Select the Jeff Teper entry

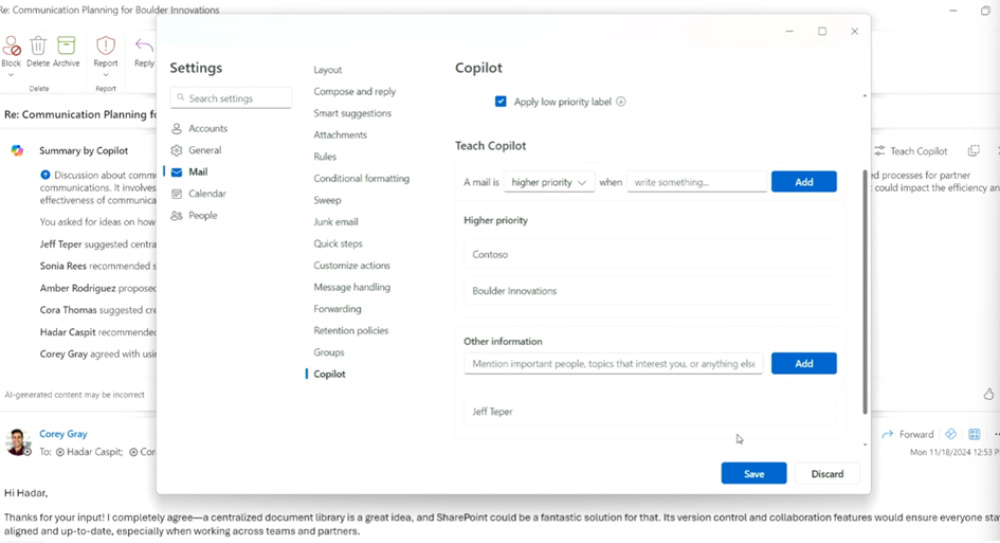(x=650, y=412)
